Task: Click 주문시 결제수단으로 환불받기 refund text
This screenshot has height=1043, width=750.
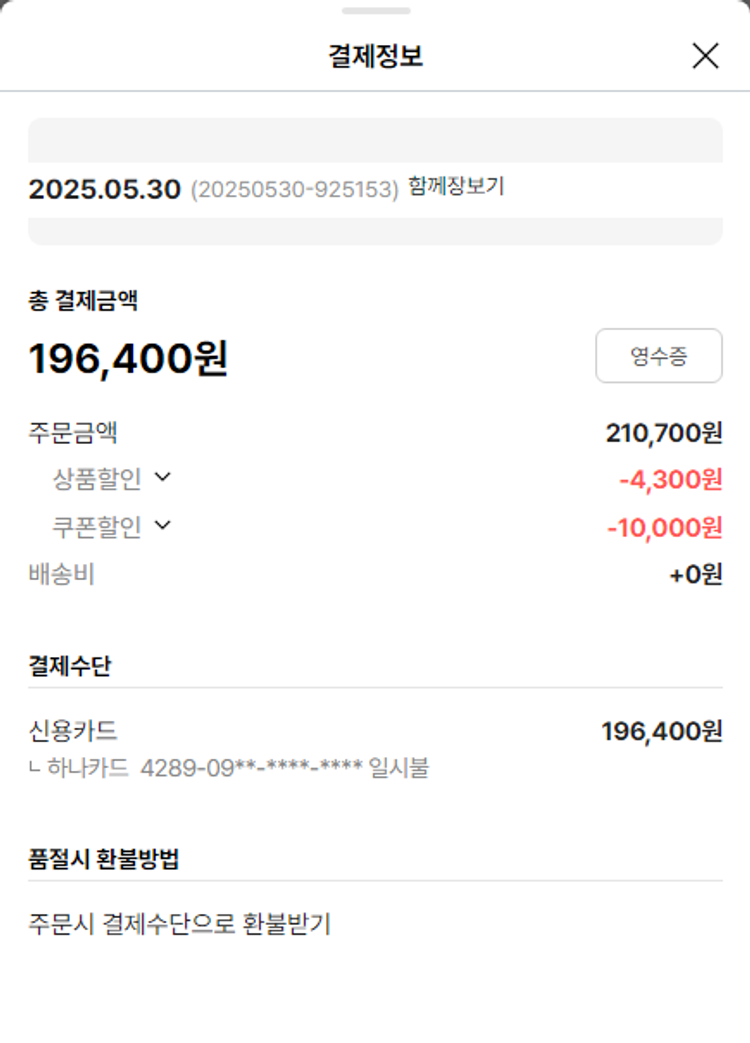Action: pos(179,924)
